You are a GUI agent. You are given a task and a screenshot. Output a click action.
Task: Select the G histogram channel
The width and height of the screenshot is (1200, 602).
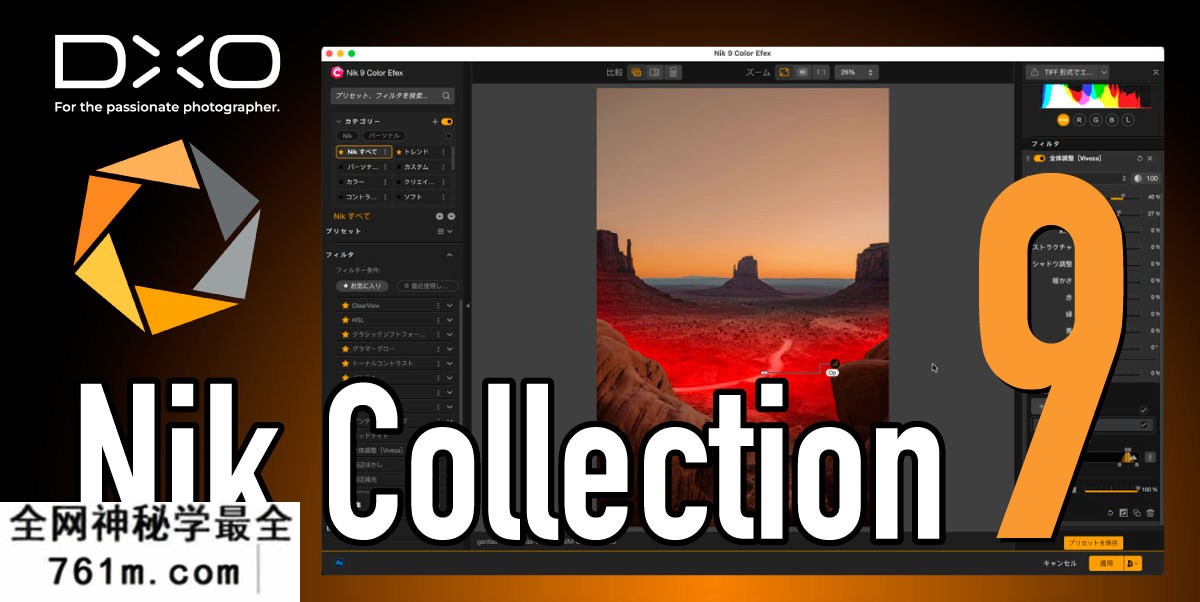(x=1096, y=120)
